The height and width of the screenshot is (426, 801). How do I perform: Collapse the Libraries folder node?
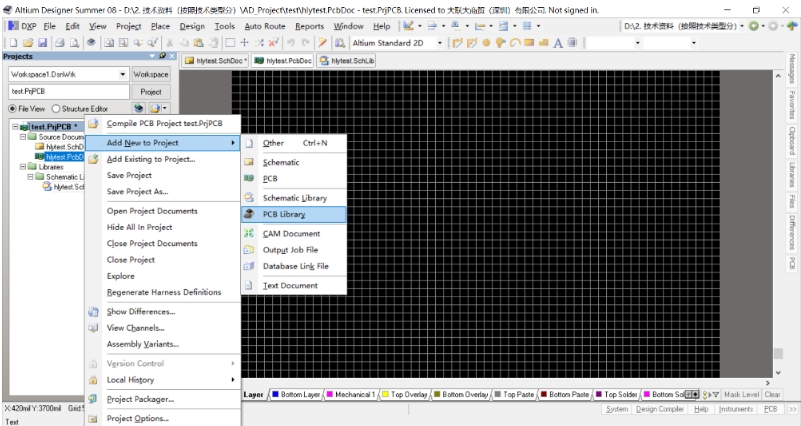pyautogui.click(x=23, y=167)
